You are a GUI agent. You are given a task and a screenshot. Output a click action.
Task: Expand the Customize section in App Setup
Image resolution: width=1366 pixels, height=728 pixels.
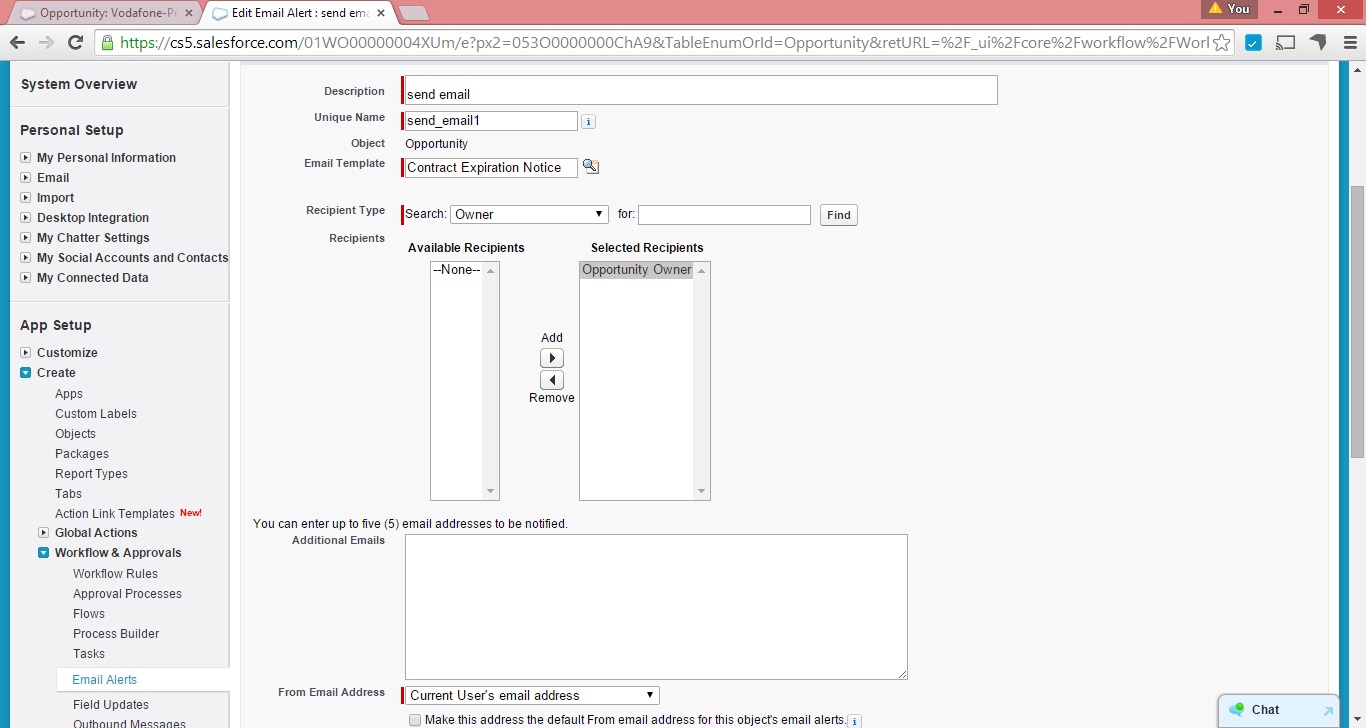point(26,353)
